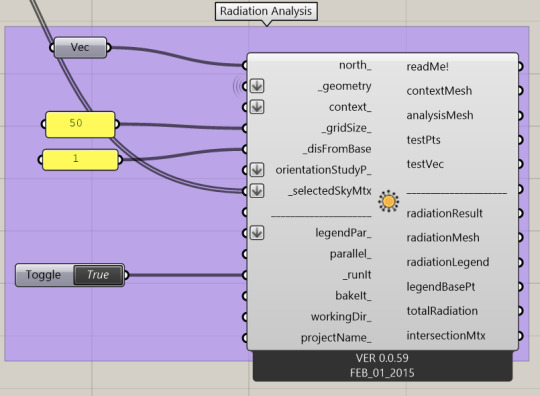Click the arrow icon next to legendPar_
Image resolution: width=540 pixels, height=396 pixels.
[x=257, y=233]
